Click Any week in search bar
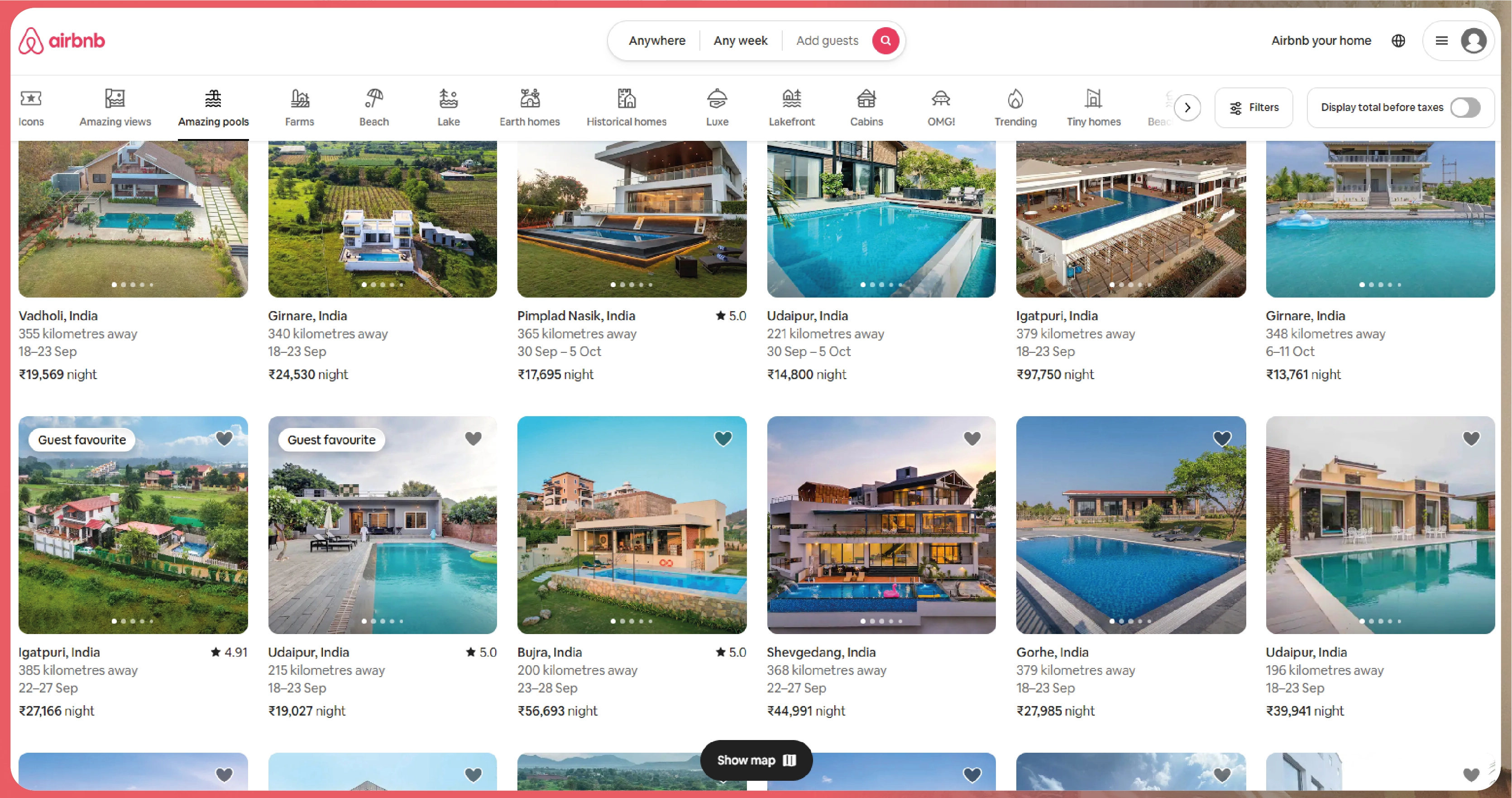The width and height of the screenshot is (1512, 798). (740, 40)
